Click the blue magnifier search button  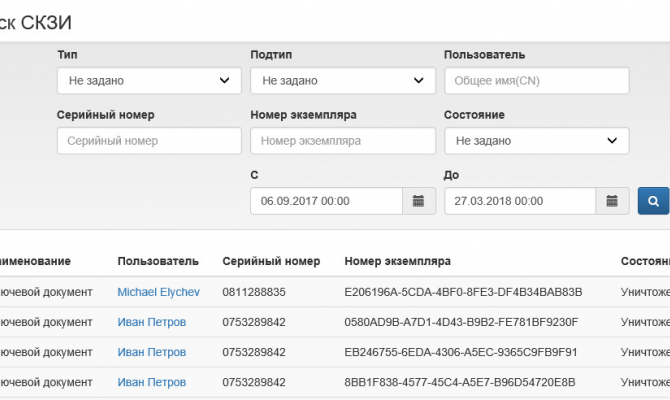click(x=653, y=201)
